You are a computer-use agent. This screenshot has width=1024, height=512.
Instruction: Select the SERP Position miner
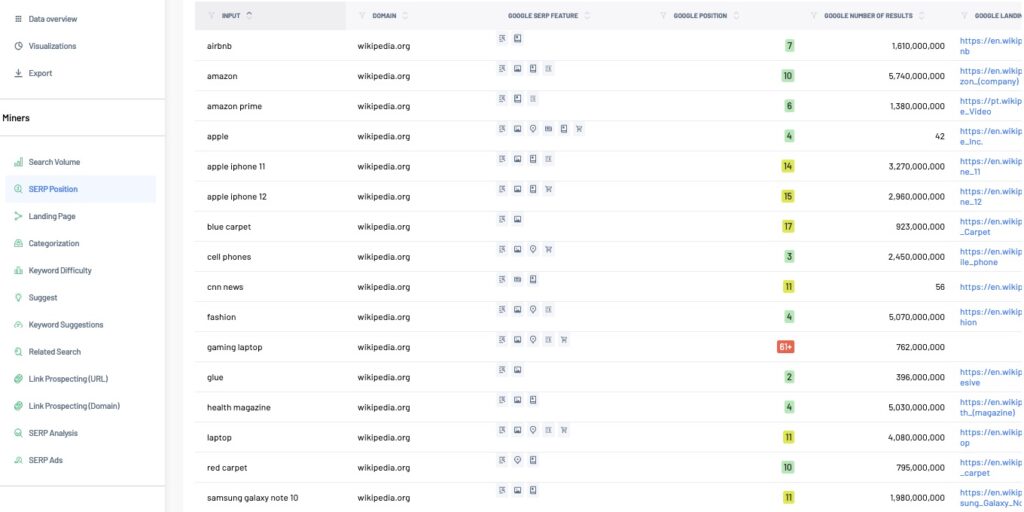click(80, 189)
